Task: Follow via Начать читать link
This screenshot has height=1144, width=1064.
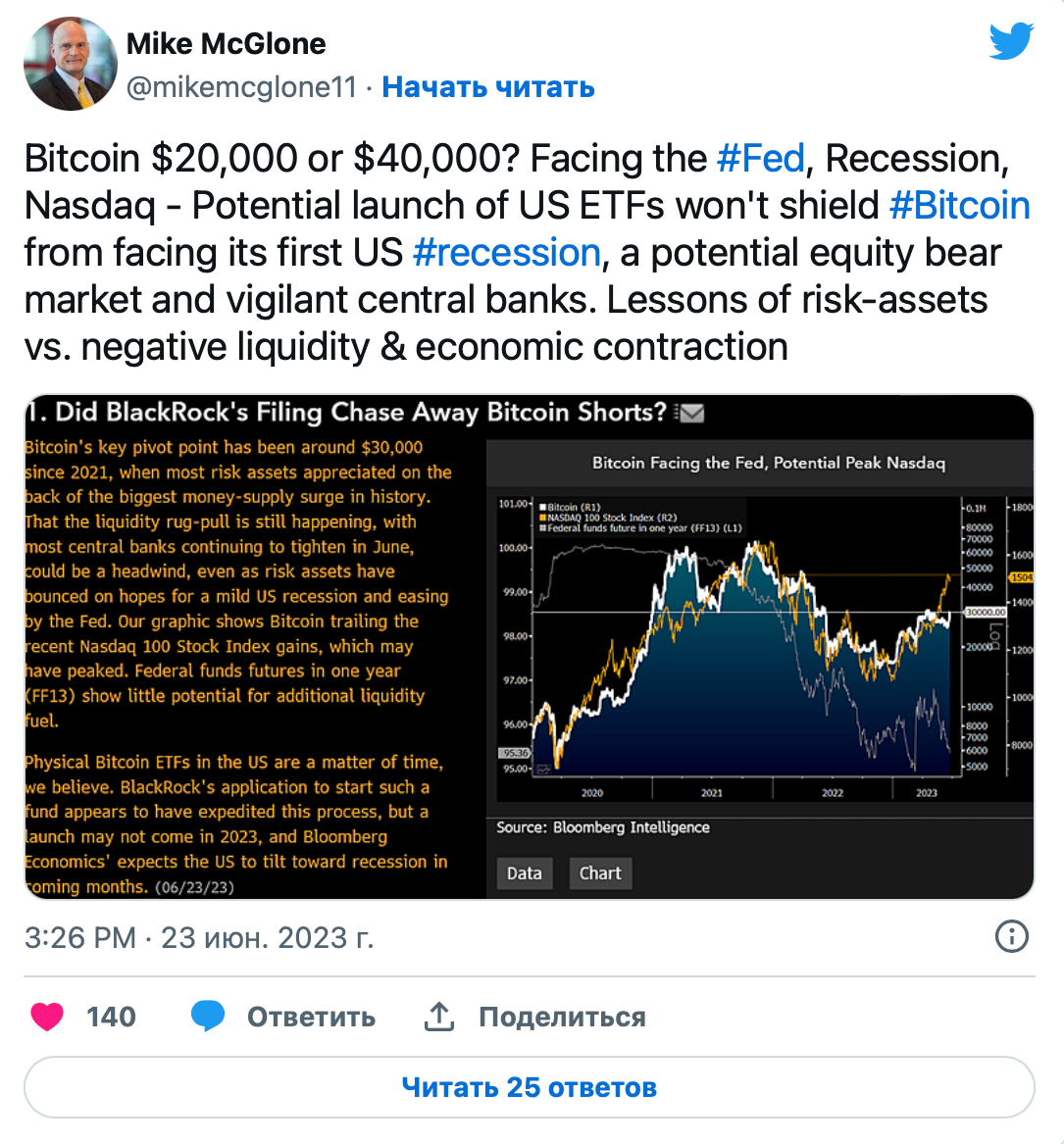Action: click(x=488, y=87)
